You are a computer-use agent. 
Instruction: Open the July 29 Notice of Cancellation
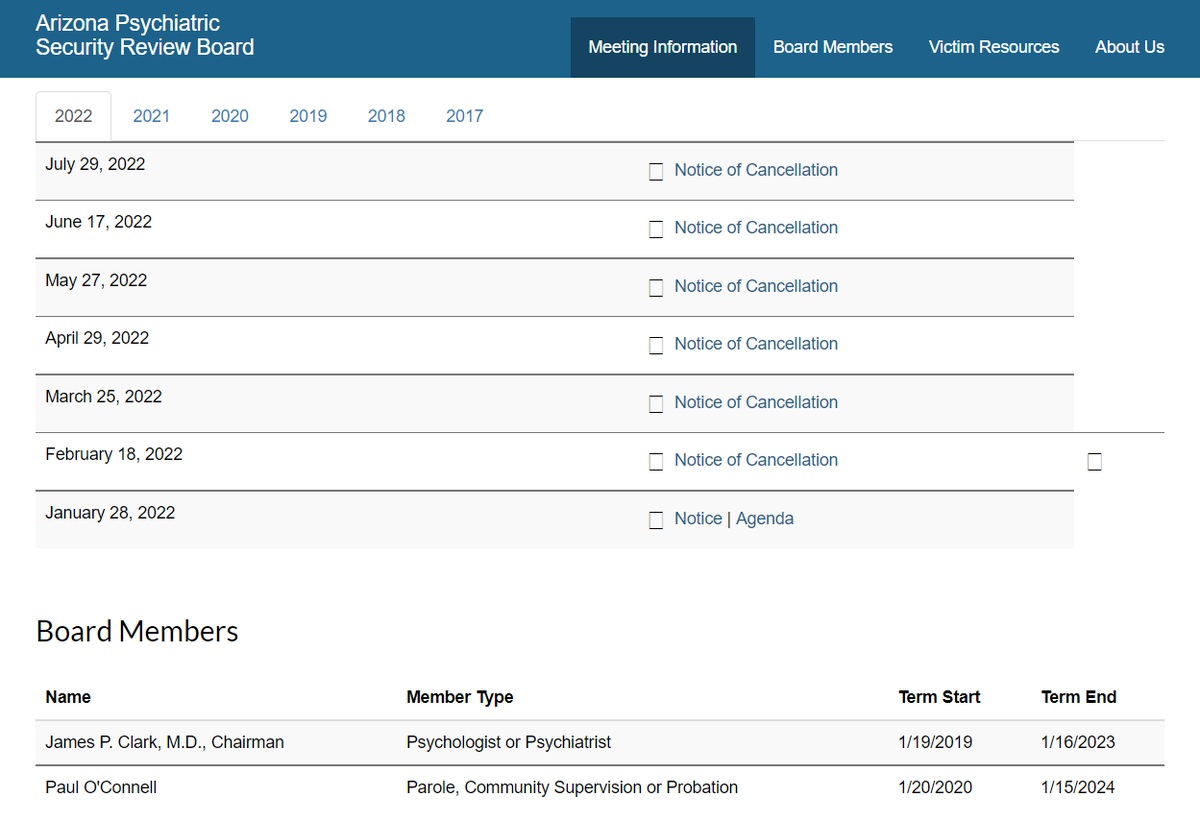pyautogui.click(x=755, y=169)
